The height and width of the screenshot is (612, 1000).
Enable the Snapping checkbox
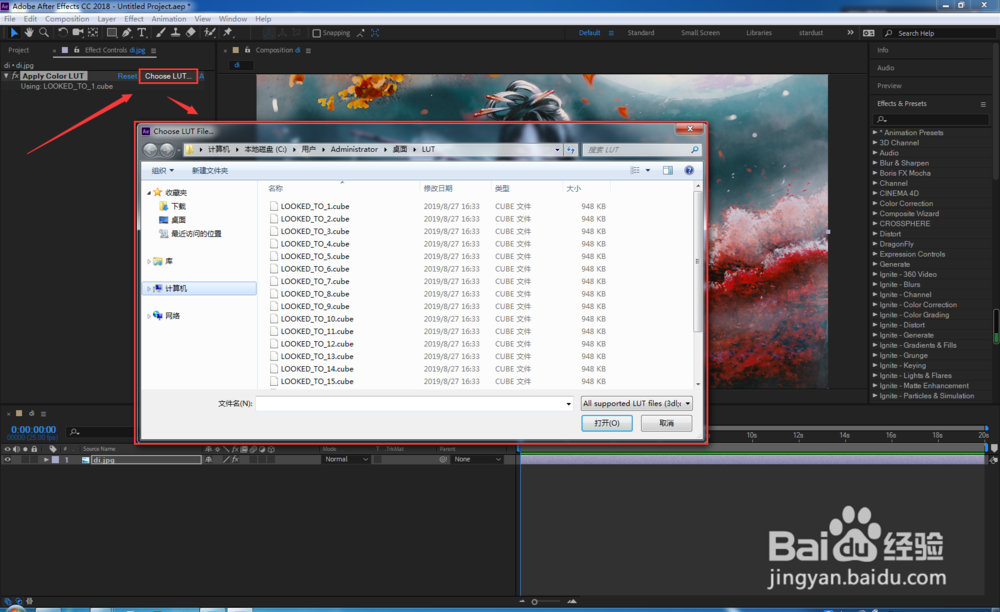316,33
